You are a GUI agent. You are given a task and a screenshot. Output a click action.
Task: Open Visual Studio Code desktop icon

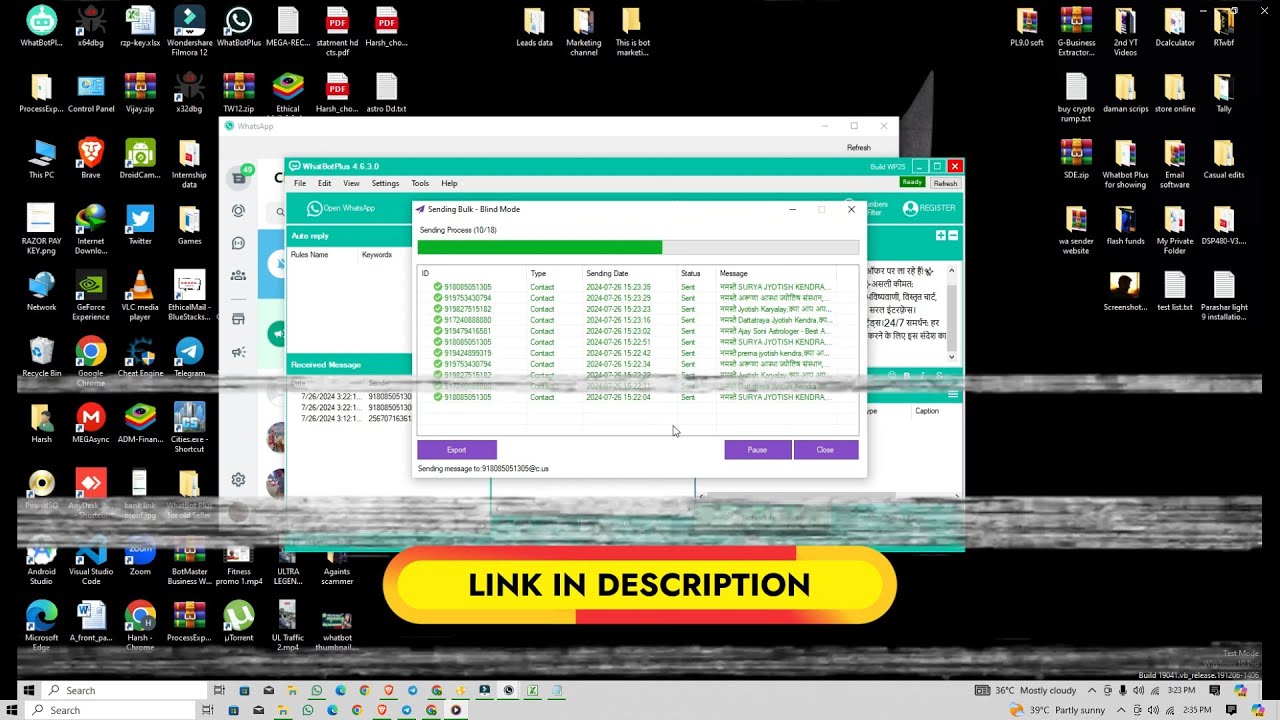(91, 561)
